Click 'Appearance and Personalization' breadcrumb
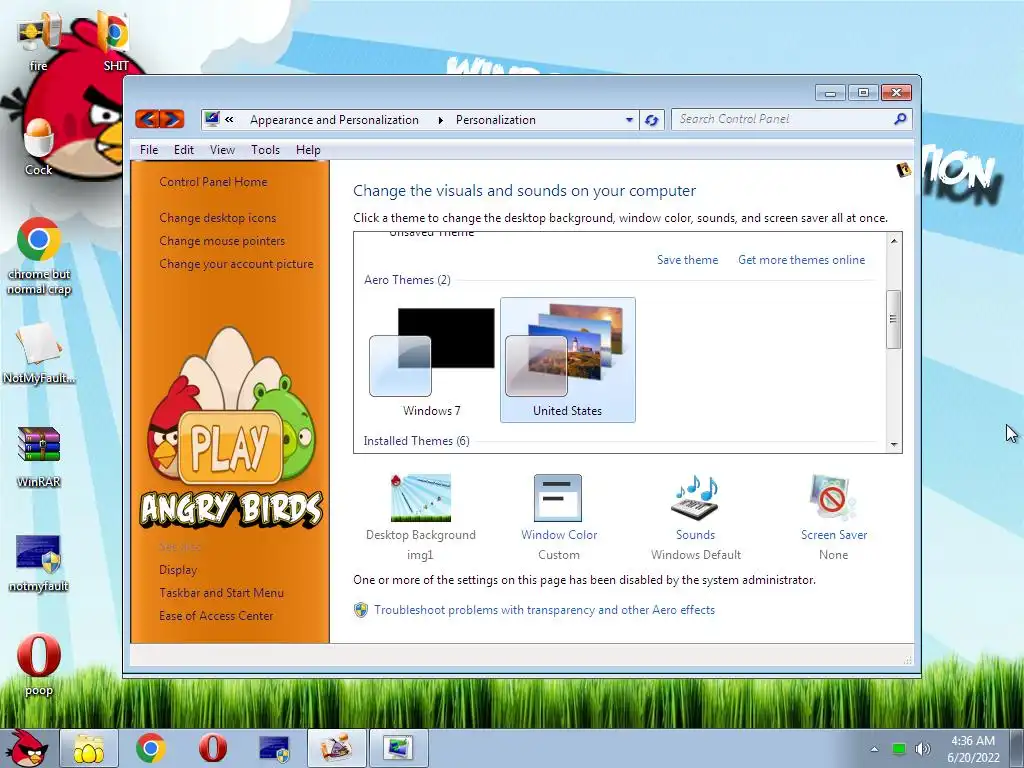Viewport: 1024px width, 768px height. pyautogui.click(x=334, y=120)
